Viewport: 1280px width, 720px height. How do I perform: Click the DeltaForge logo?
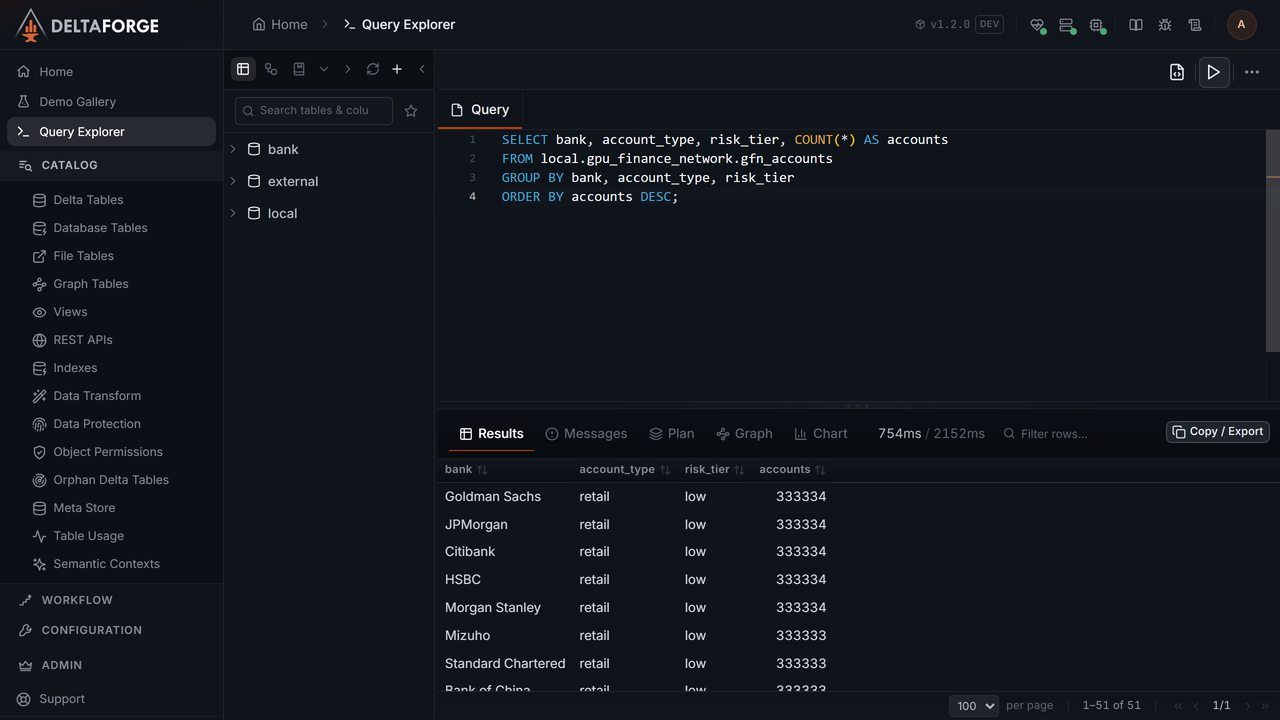(x=88, y=25)
